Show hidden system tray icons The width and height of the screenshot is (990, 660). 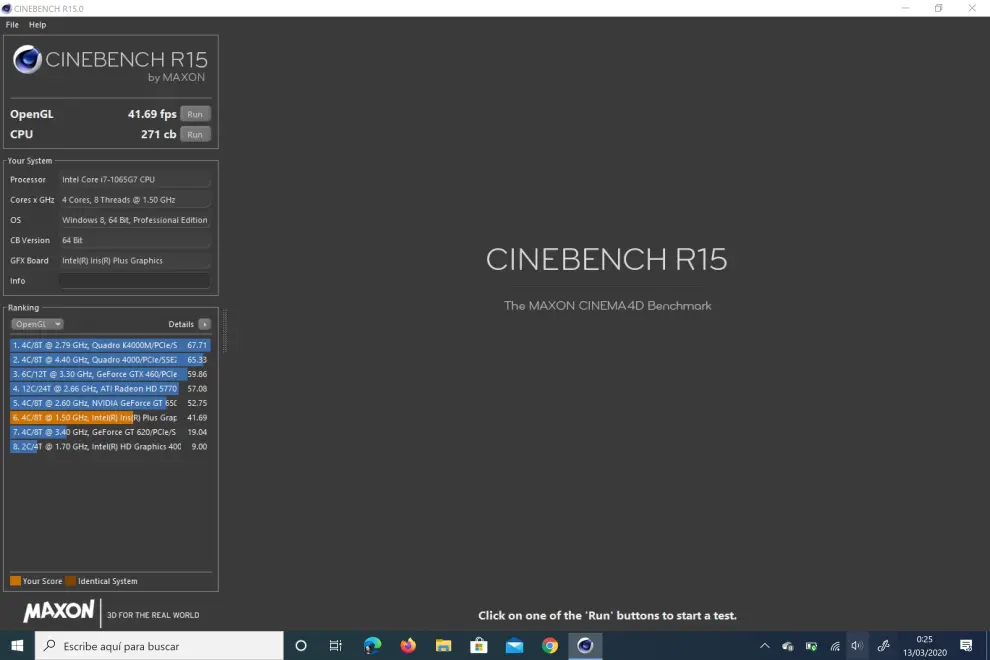tap(765, 646)
